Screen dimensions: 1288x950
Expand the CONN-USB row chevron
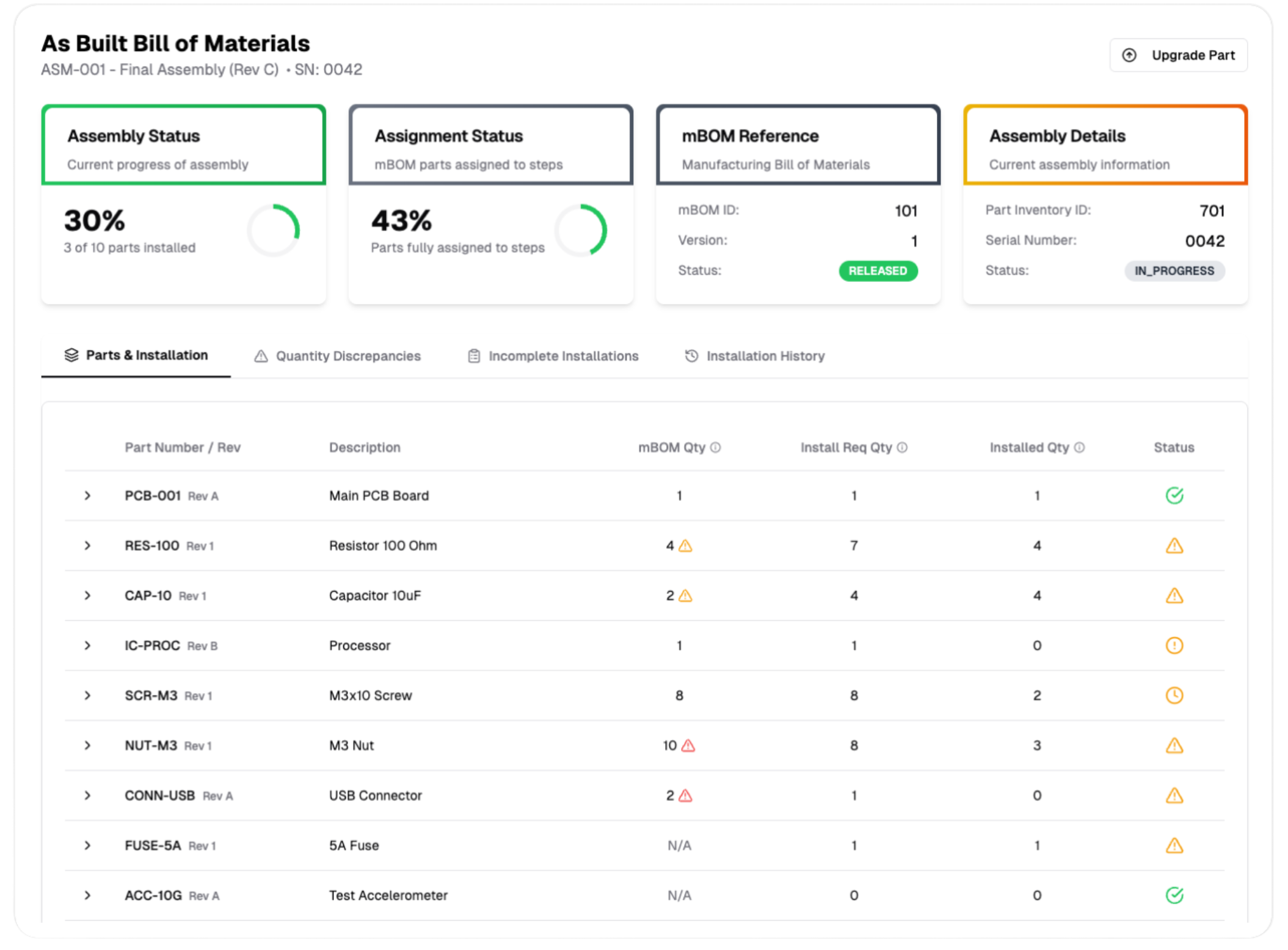coord(87,796)
